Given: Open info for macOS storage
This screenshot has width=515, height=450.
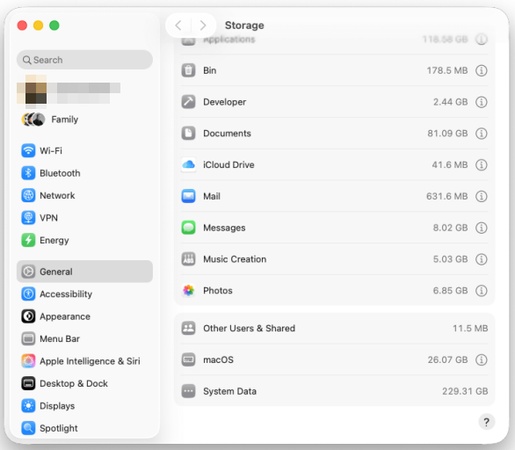Looking at the screenshot, I should pos(481,360).
